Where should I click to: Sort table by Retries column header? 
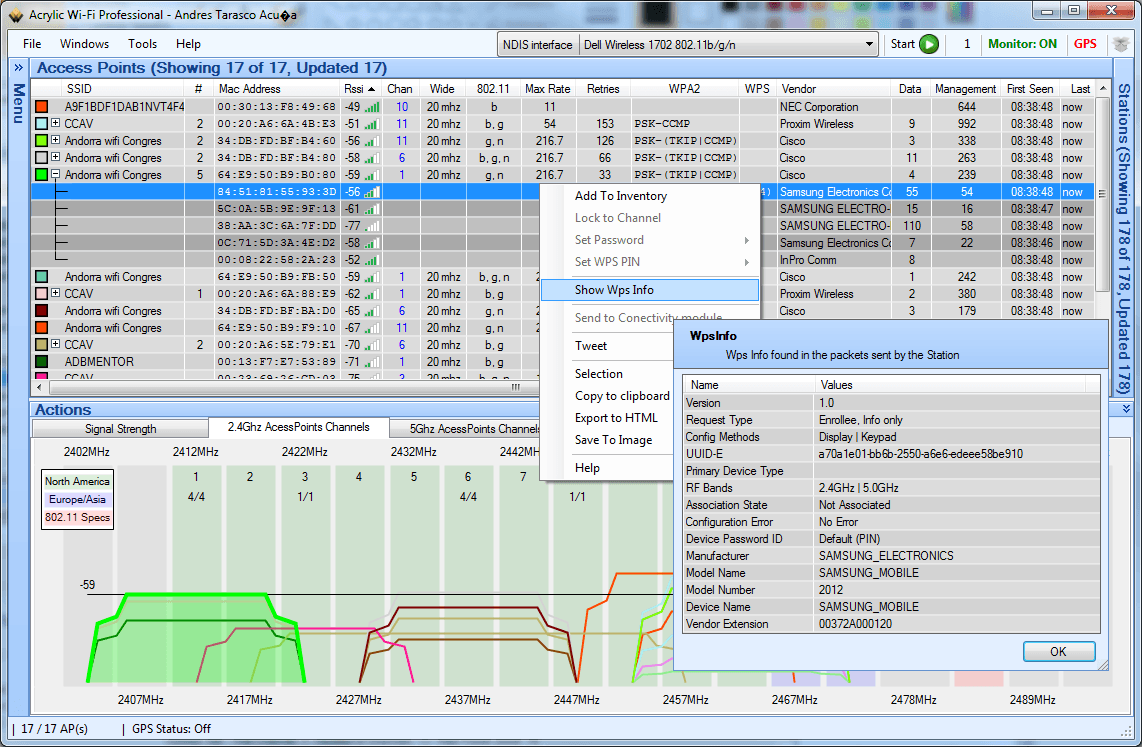click(x=603, y=89)
